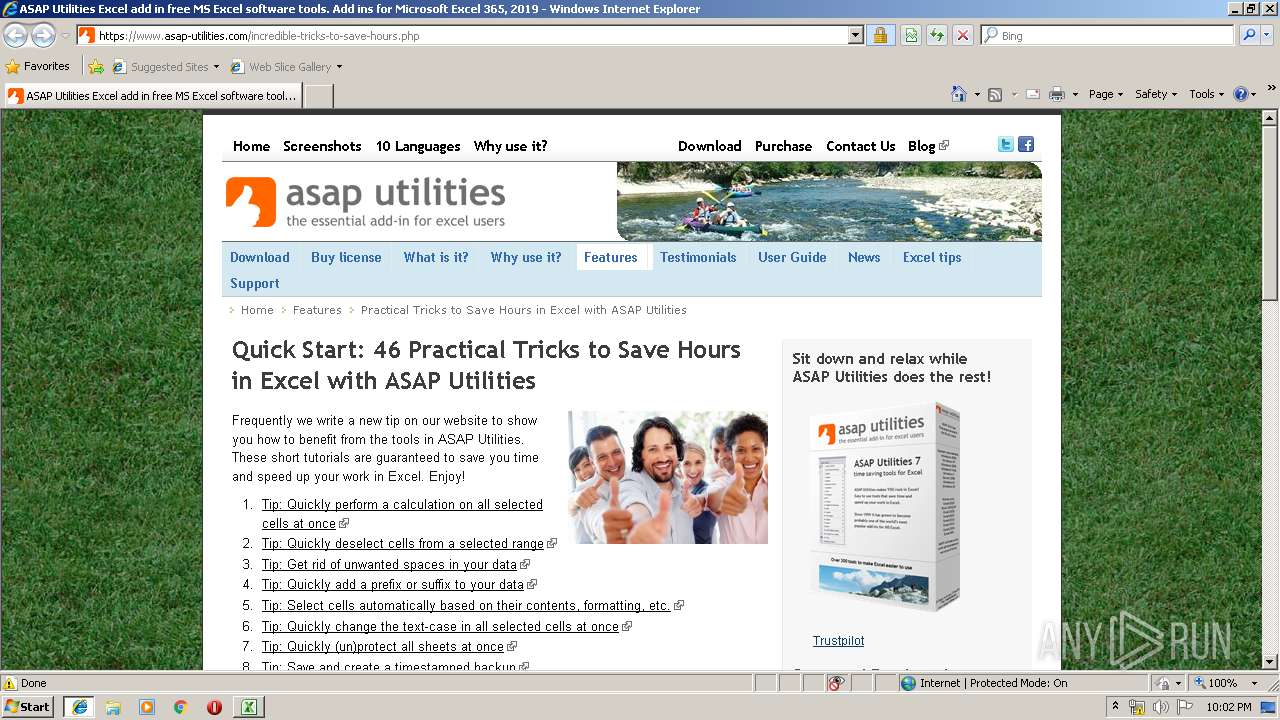Open the Twitter icon on the website
1280x720 pixels.
pyautogui.click(x=1006, y=145)
